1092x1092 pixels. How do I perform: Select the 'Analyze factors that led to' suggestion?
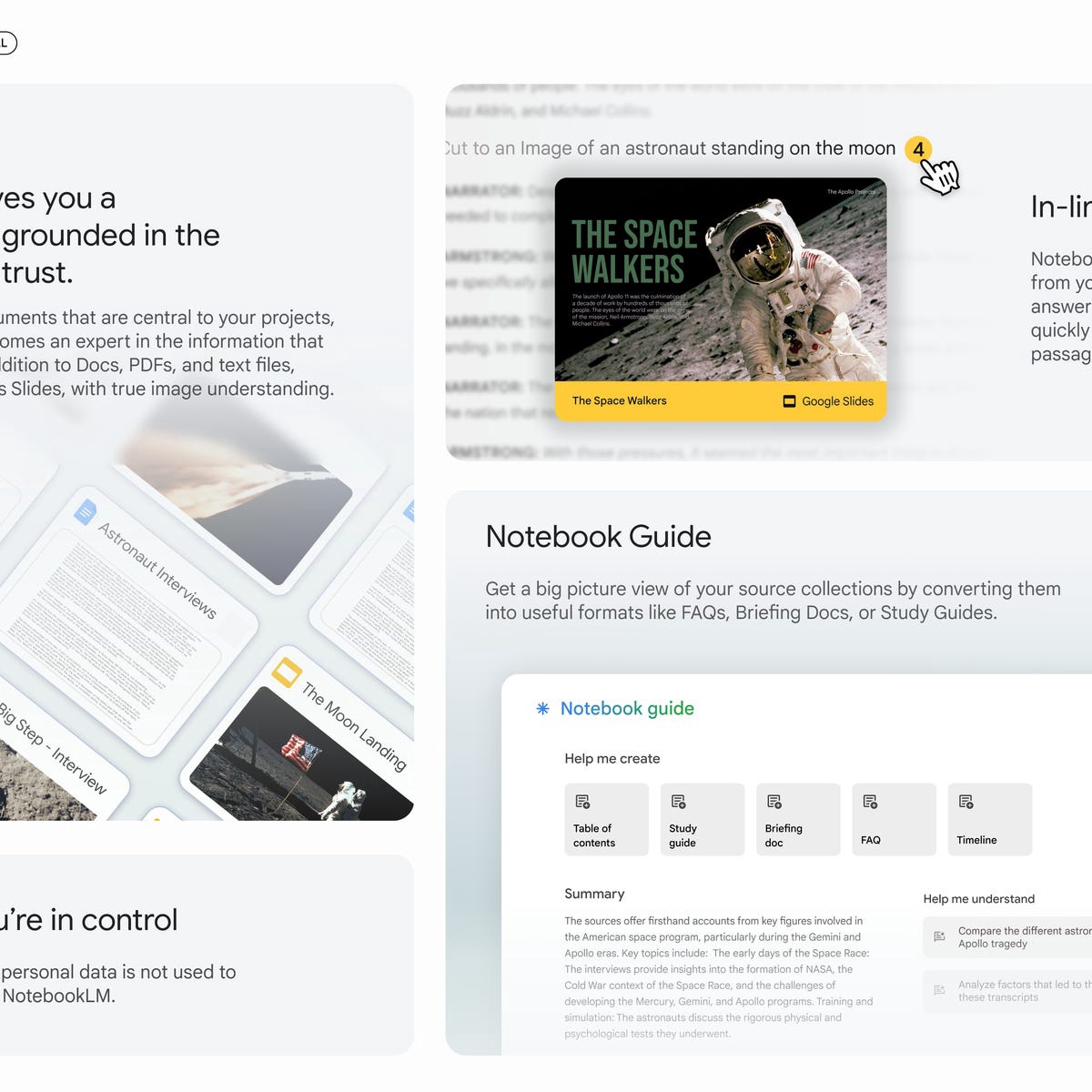click(1007, 991)
